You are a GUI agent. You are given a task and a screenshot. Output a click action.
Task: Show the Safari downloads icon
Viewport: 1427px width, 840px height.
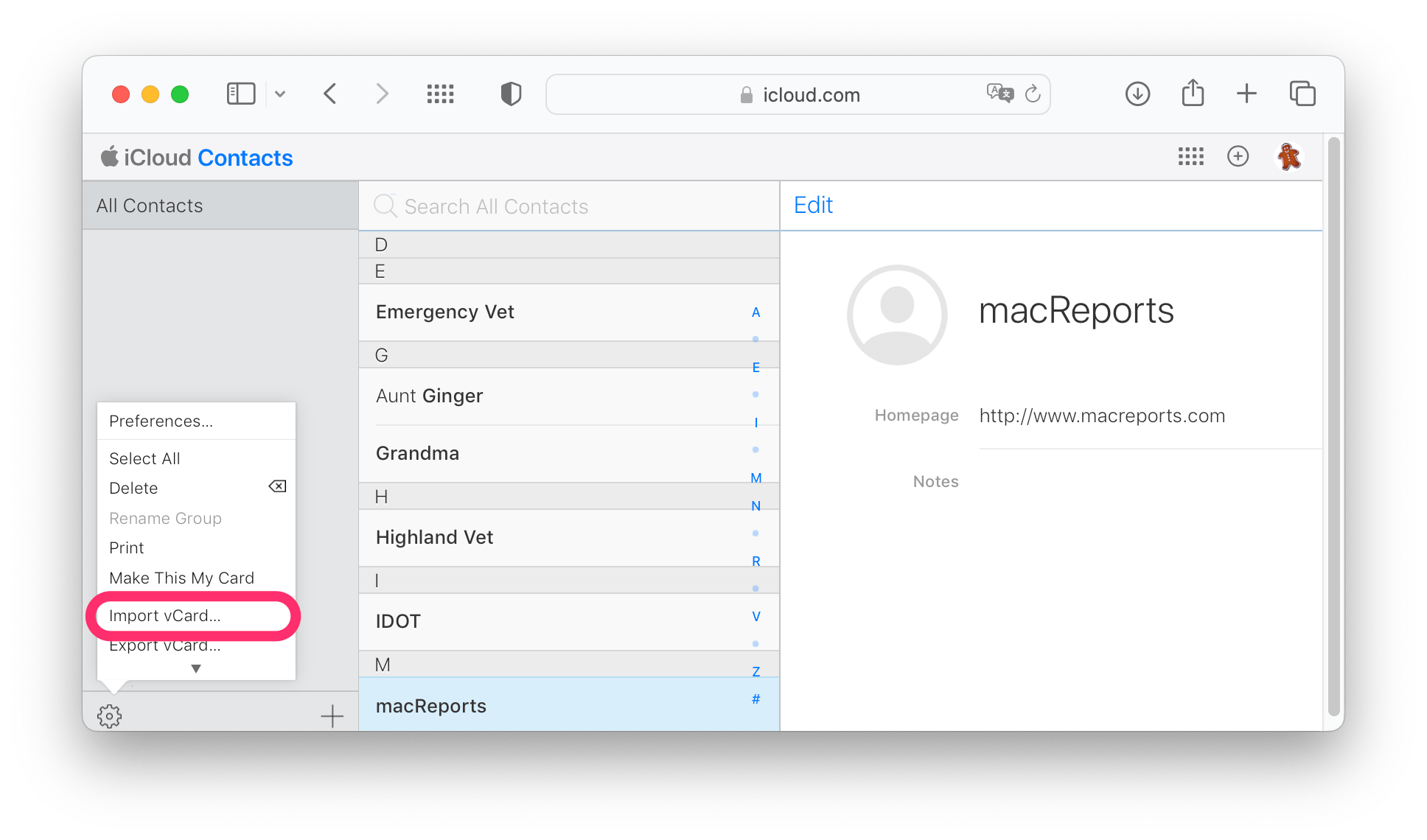point(1137,94)
